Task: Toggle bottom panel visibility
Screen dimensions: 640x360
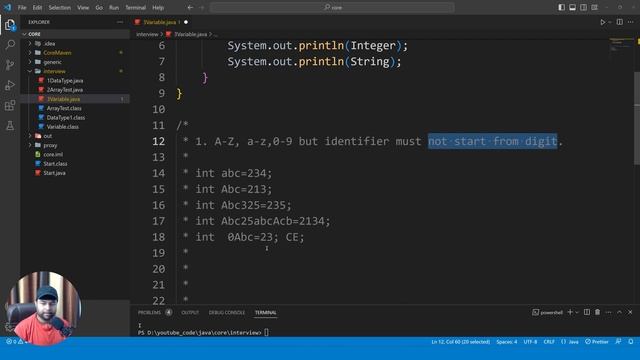Action: tap(573, 7)
